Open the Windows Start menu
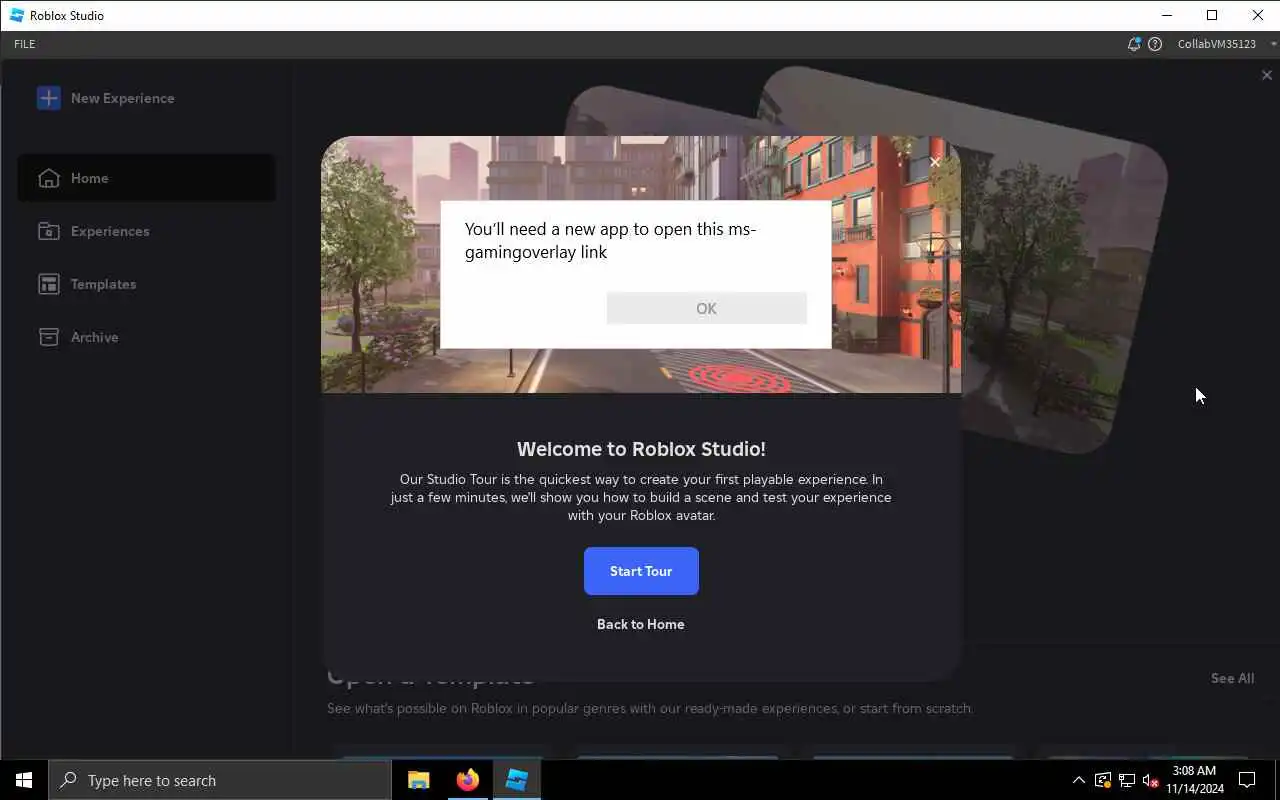The image size is (1280, 800). coord(24,780)
